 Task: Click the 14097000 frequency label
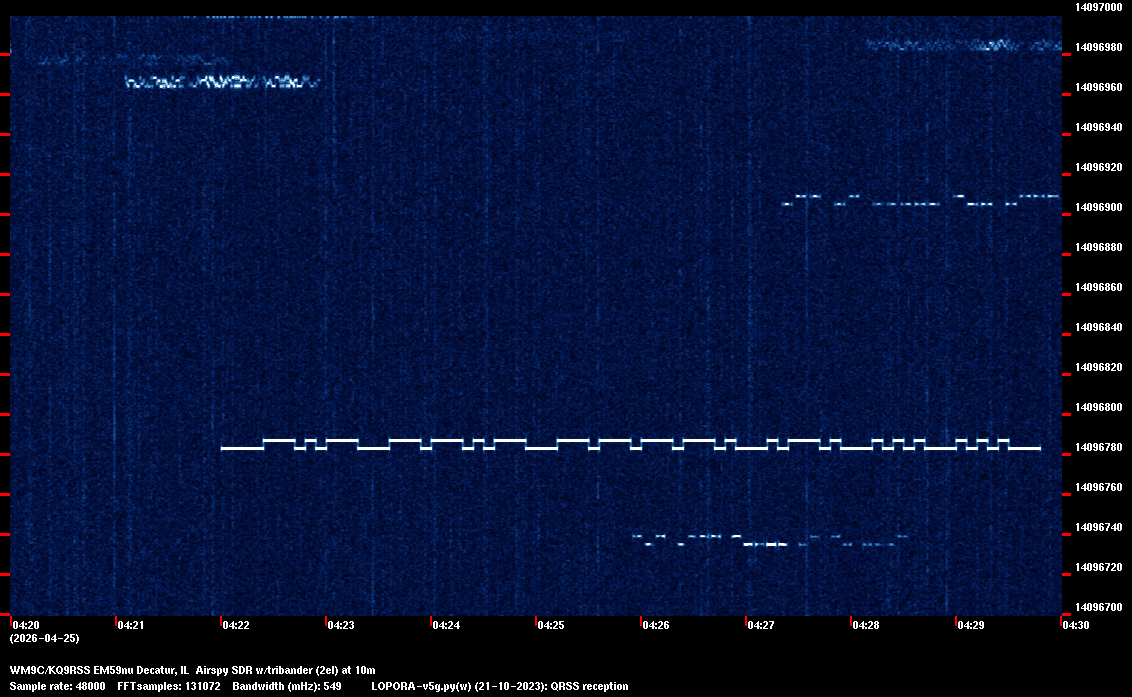[x=1097, y=7]
